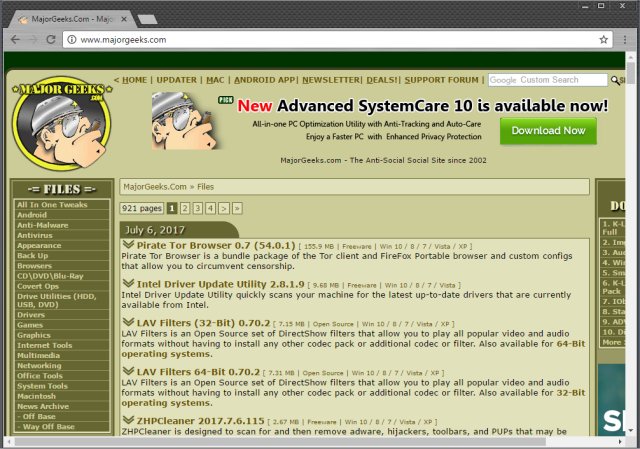
Task: Click the site info icon in address bar
Action: [72, 40]
